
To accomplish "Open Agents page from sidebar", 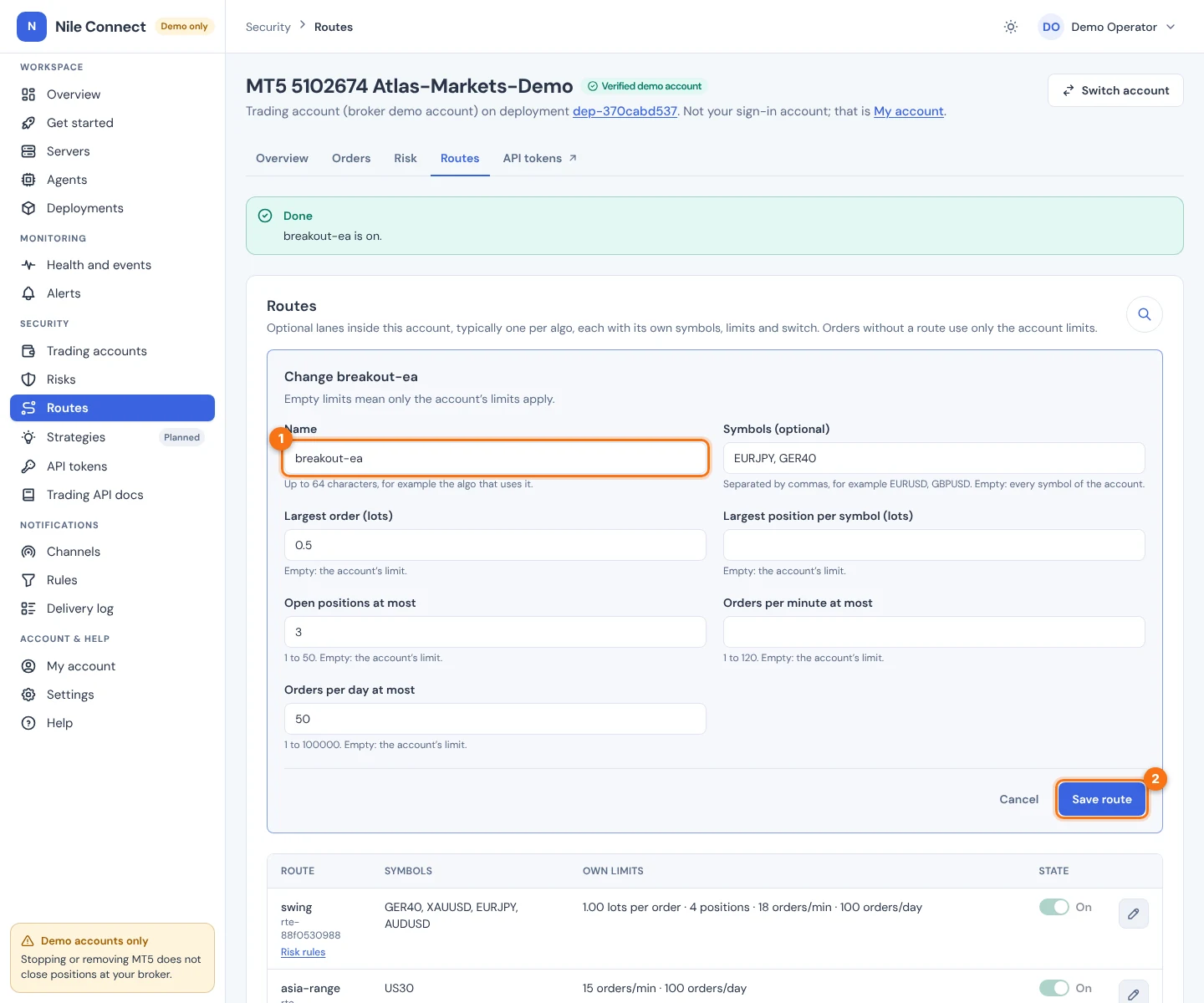I will coord(112,180).
